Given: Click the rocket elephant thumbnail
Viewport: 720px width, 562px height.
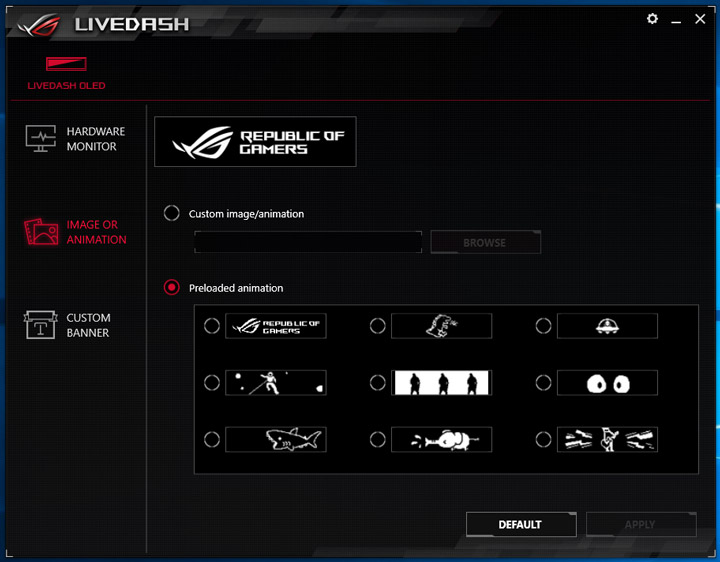Looking at the screenshot, I should click(x=442, y=439).
